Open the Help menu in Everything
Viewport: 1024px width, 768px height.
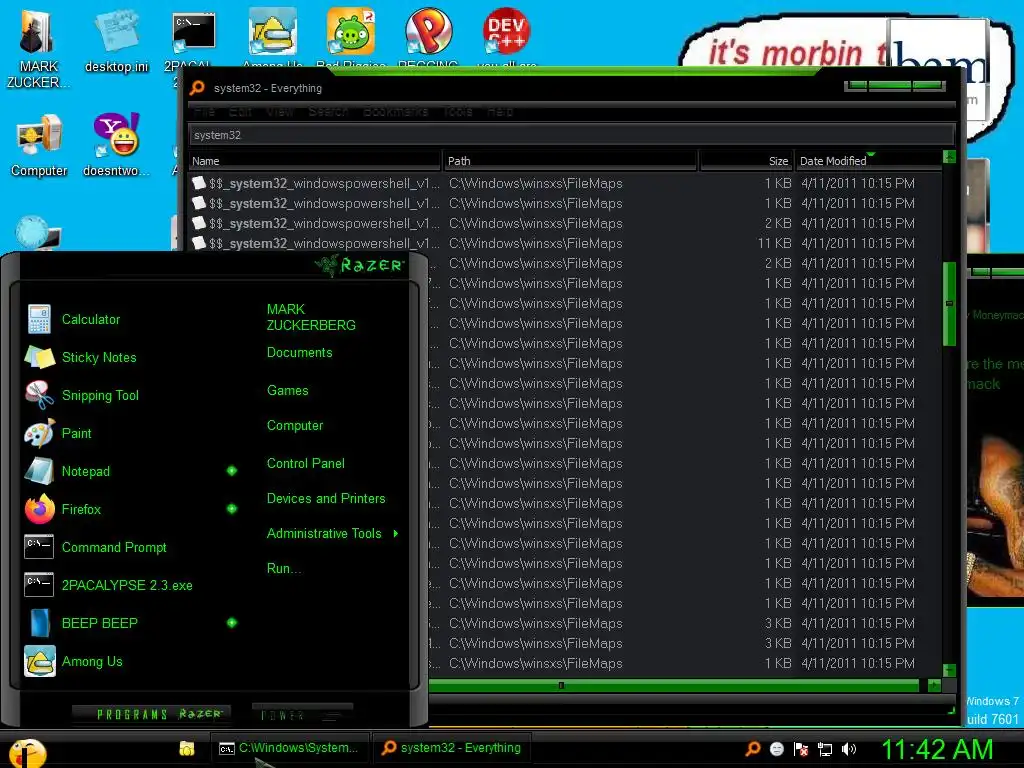coord(500,112)
